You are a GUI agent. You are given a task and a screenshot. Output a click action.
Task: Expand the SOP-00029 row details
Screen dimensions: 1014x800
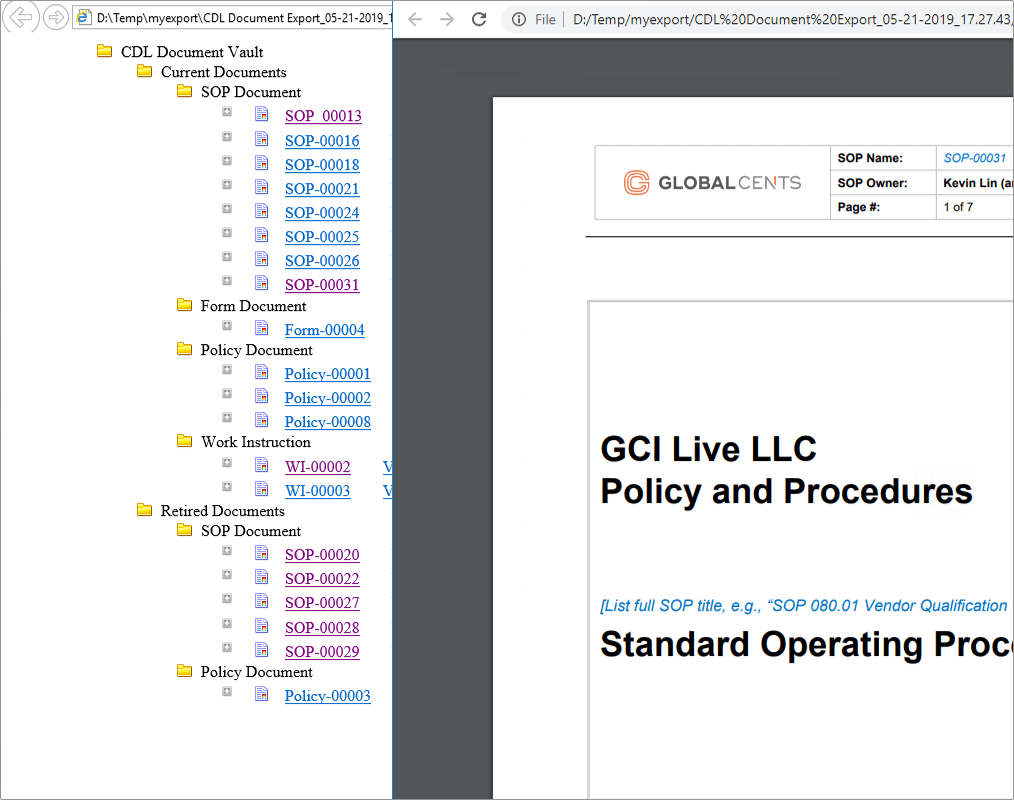tap(227, 647)
